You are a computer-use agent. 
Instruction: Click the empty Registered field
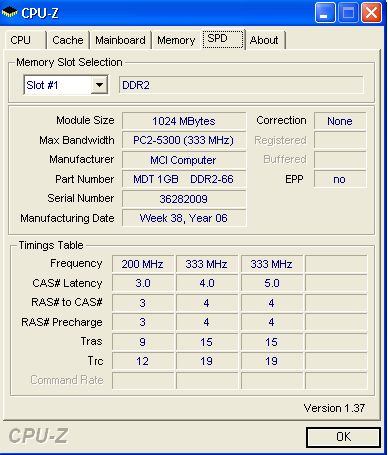pyautogui.click(x=340, y=140)
